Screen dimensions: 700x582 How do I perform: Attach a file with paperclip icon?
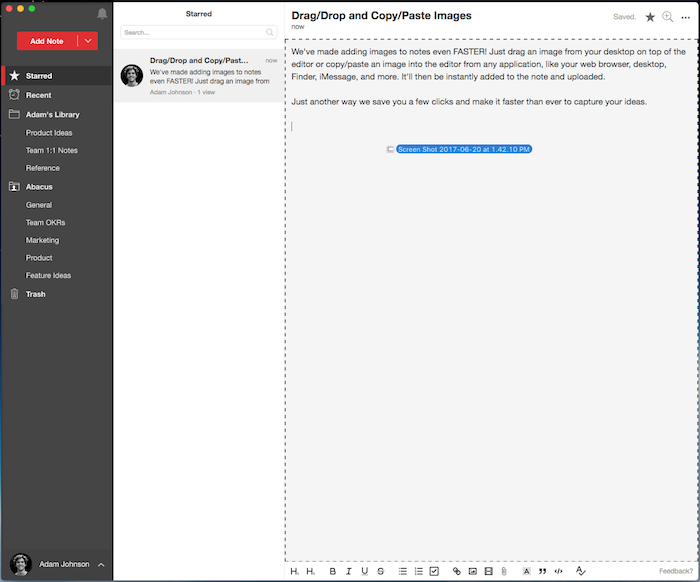pos(503,571)
